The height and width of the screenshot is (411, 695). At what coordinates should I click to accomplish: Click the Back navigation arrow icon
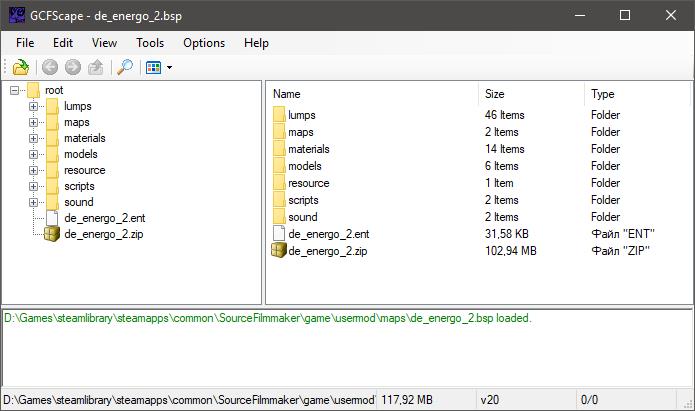tap(50, 67)
